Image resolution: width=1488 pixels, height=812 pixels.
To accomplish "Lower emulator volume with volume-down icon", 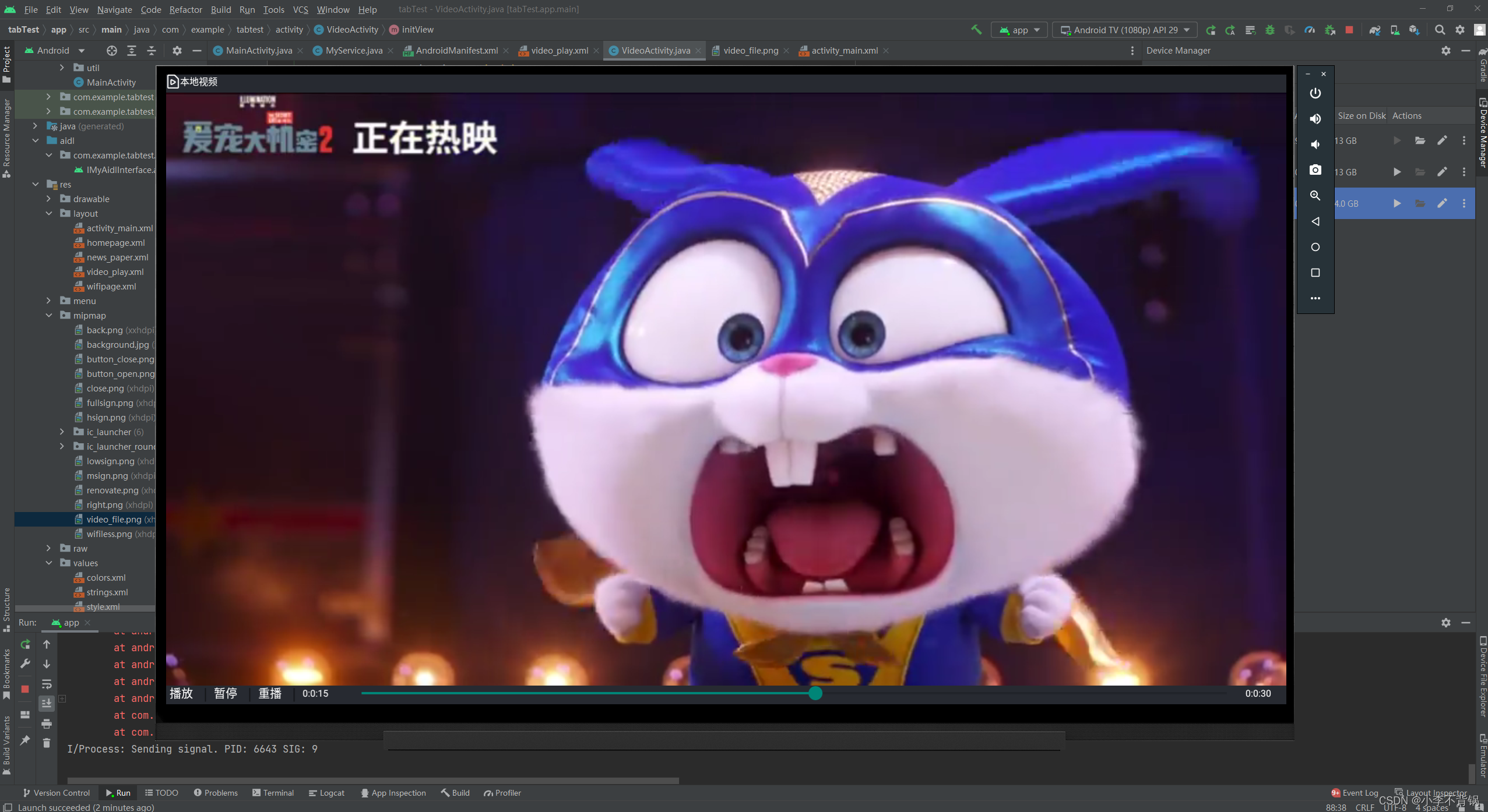I will click(1315, 144).
